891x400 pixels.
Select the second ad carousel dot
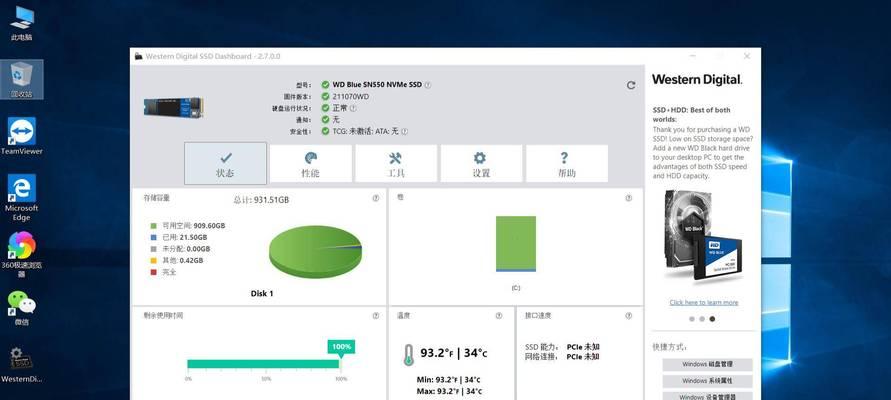click(x=702, y=319)
